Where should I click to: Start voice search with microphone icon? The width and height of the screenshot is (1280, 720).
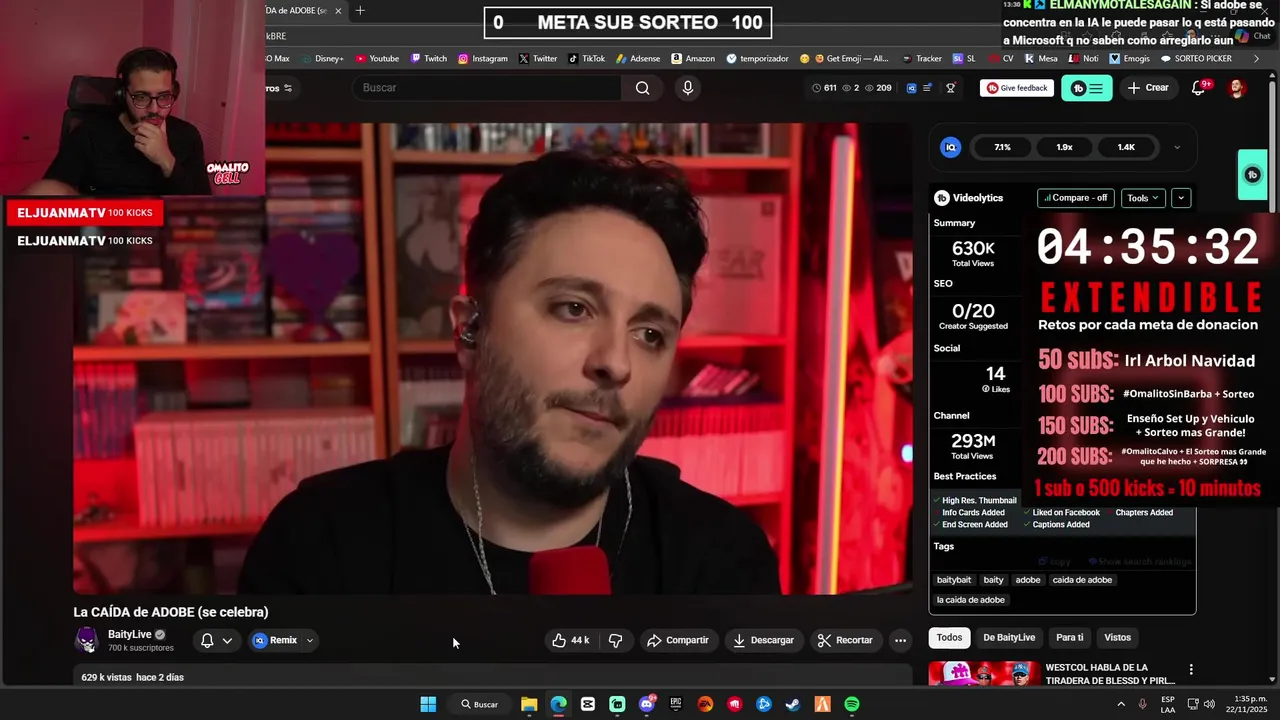tap(687, 88)
